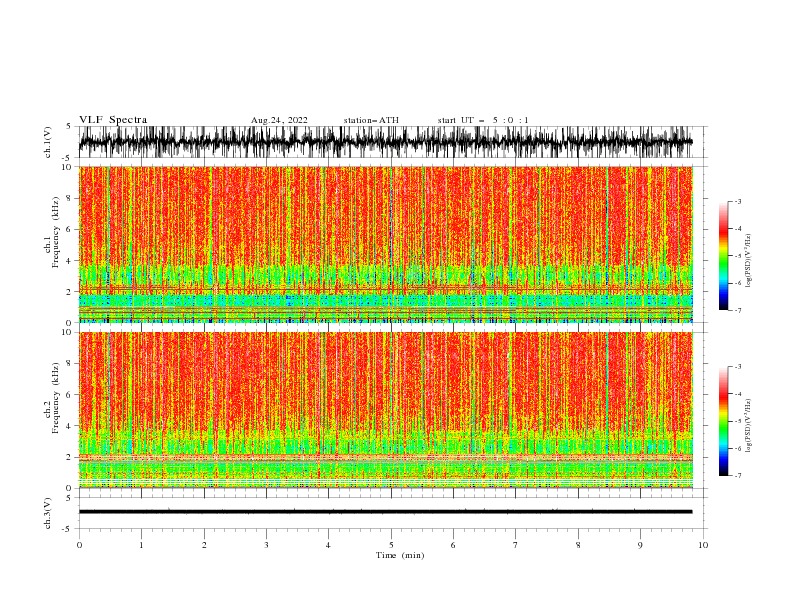Viewport: 792px width, 612px height.
Task: Click the "-7" label on the ch.1 color bar
Action: point(737,310)
